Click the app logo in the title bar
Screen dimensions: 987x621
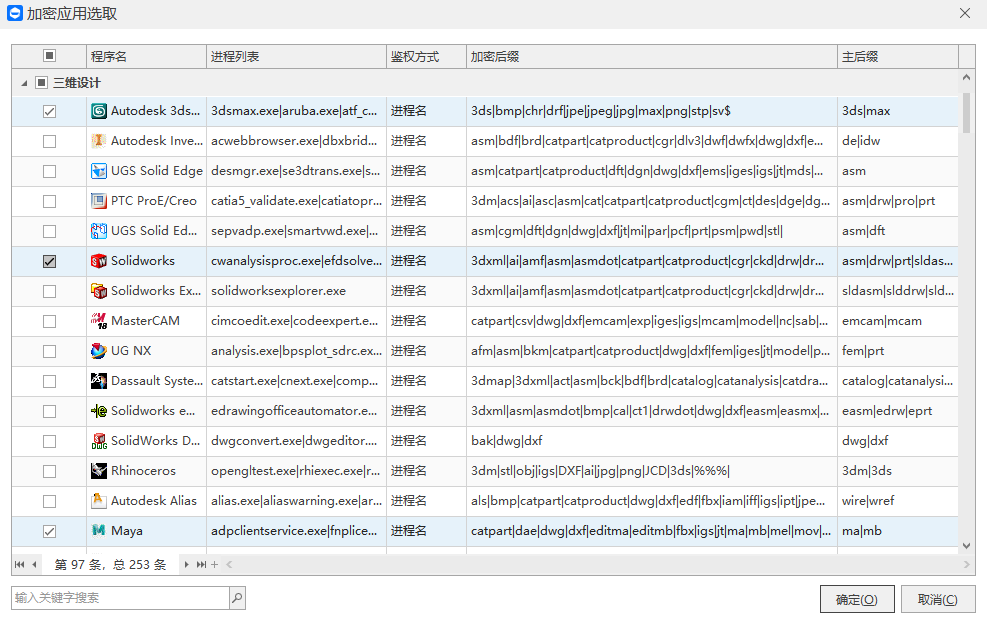pyautogui.click(x=14, y=13)
